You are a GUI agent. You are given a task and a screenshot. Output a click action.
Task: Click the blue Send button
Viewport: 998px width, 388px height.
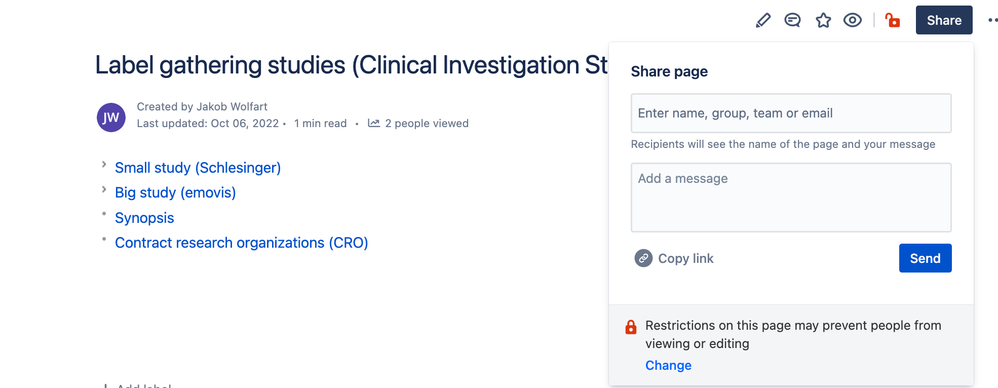[x=925, y=258]
